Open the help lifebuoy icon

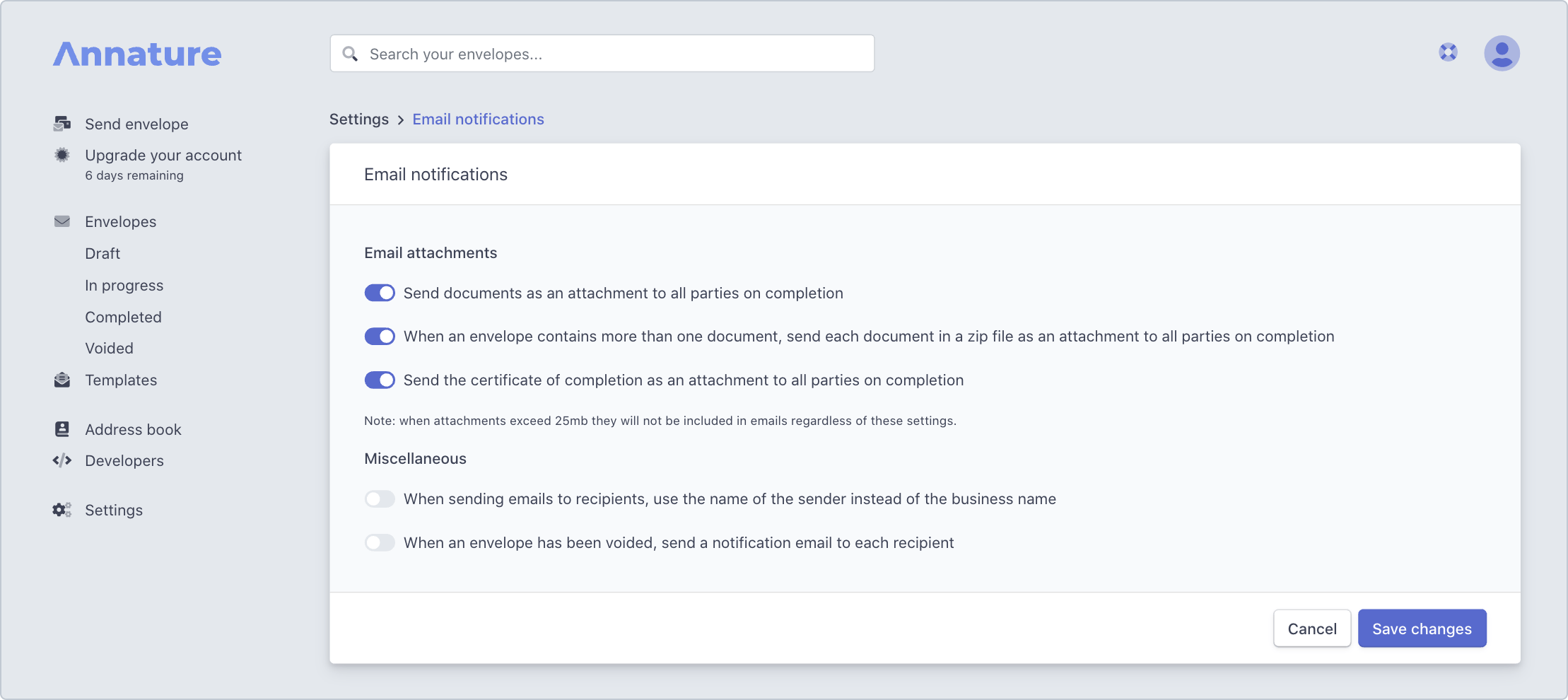click(x=1448, y=52)
